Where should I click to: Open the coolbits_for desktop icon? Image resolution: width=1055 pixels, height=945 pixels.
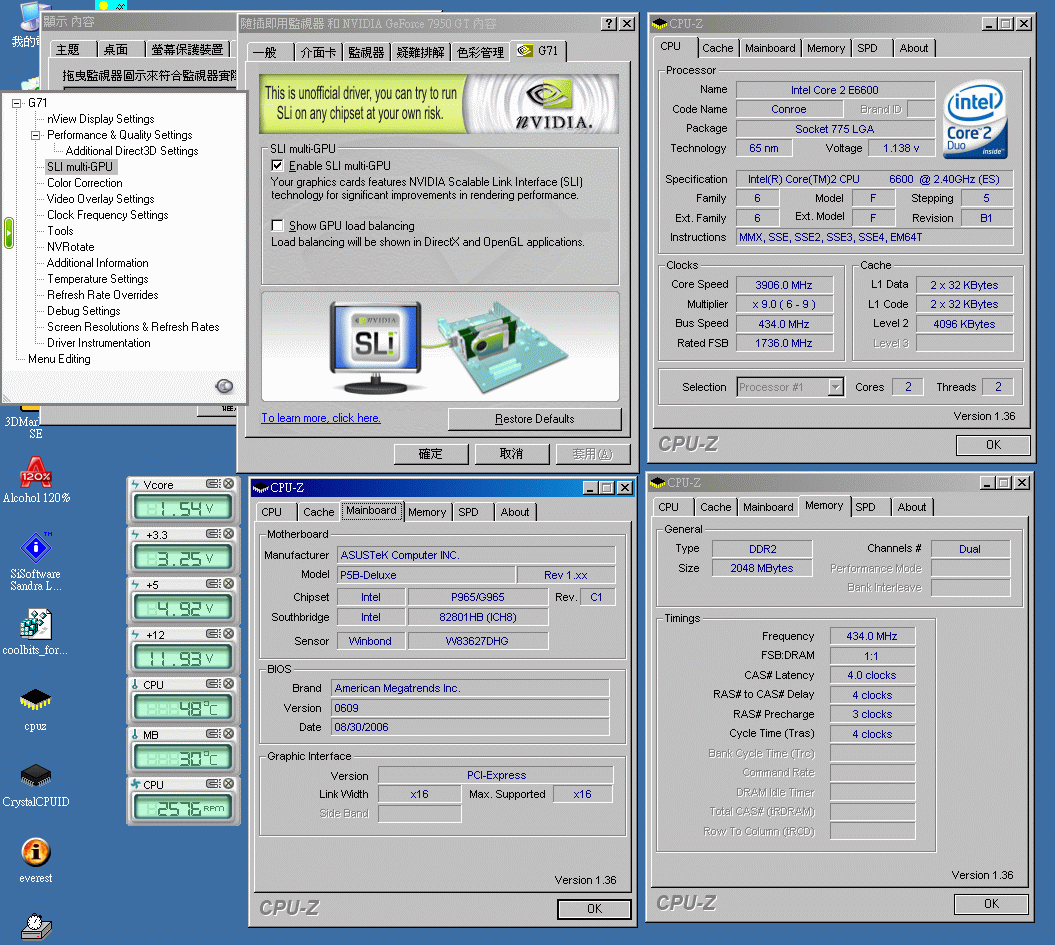(x=35, y=632)
